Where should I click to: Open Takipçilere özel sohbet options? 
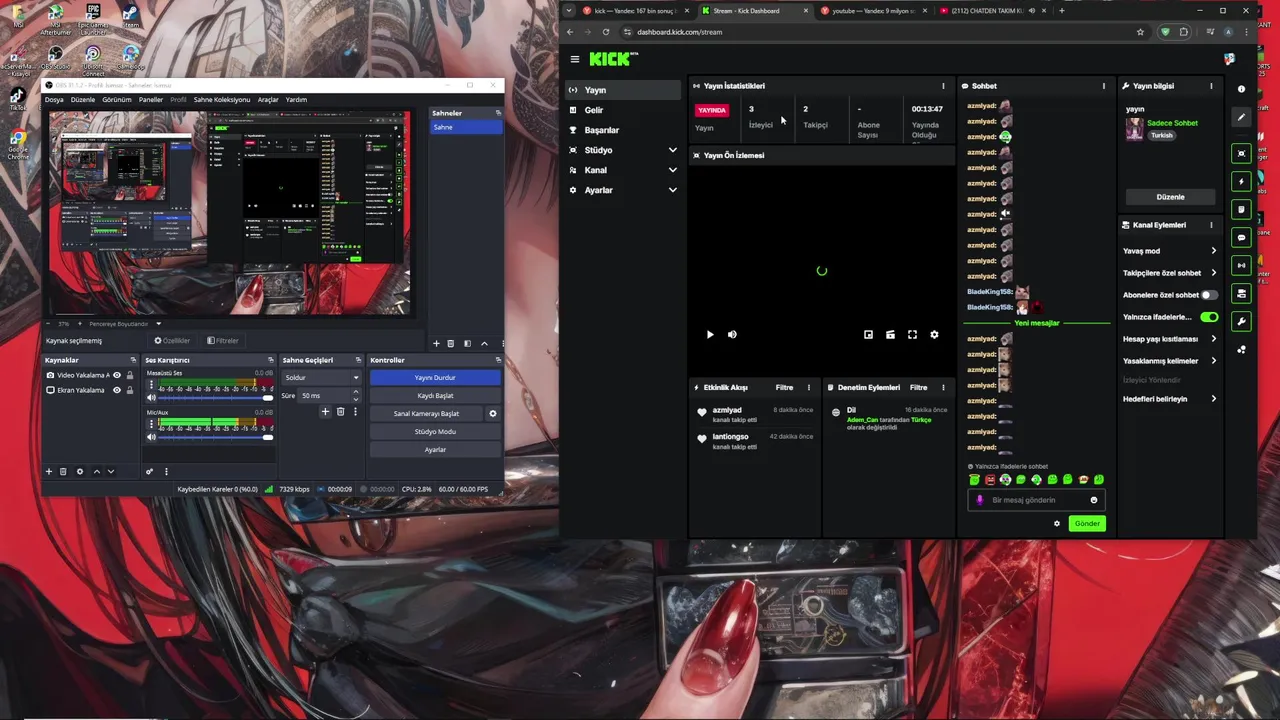(1213, 273)
